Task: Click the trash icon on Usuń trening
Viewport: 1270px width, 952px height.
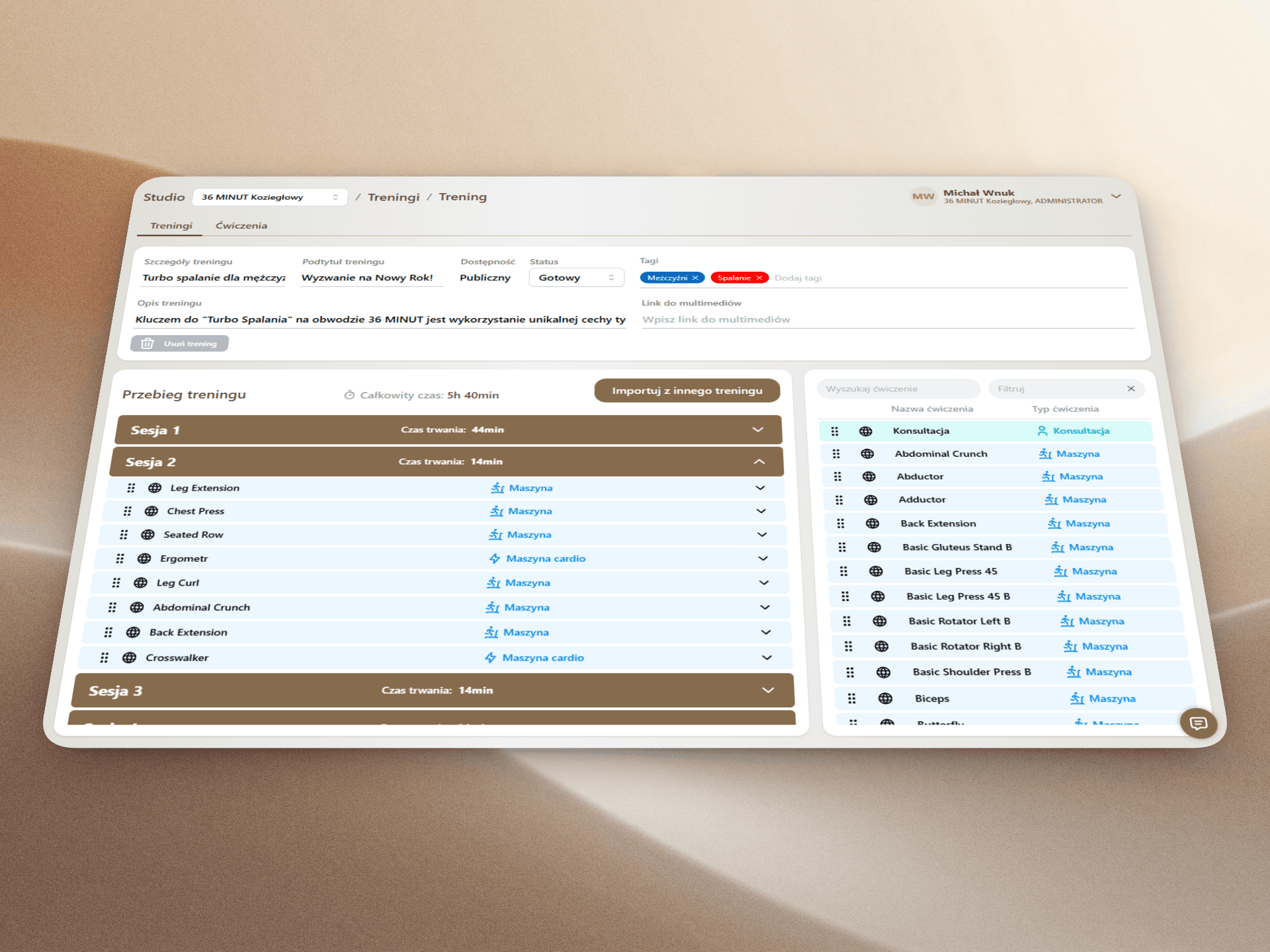Action: pos(148,343)
